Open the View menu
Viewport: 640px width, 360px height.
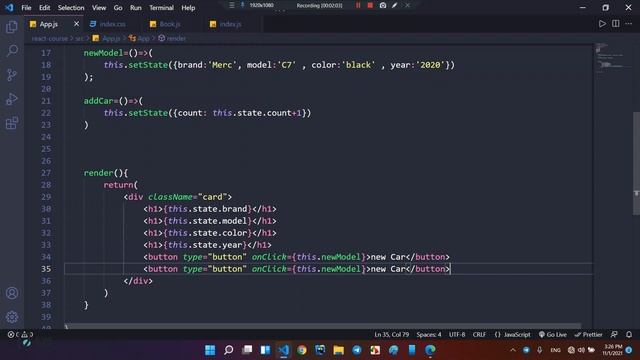click(x=99, y=8)
